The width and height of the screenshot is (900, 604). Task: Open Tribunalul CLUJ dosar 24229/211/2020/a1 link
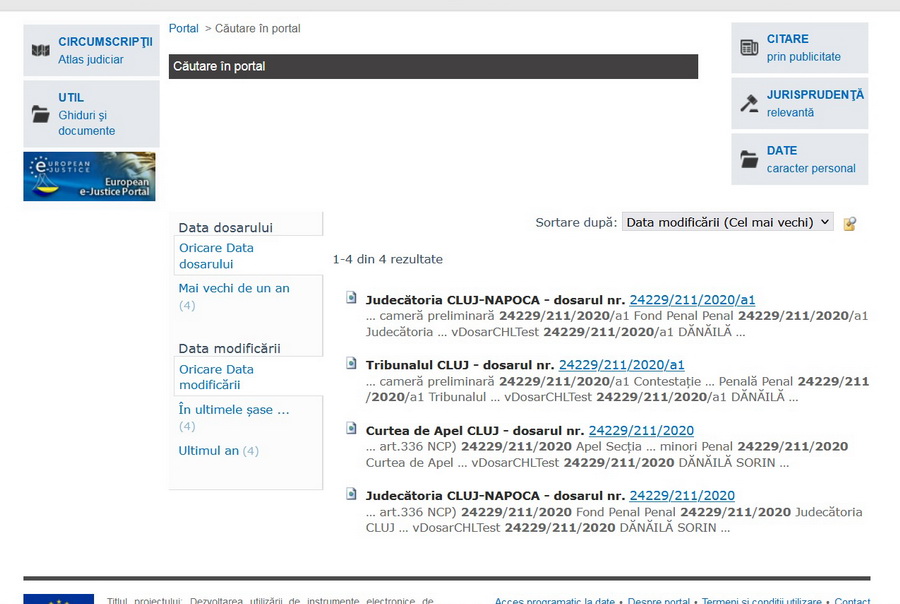point(621,365)
